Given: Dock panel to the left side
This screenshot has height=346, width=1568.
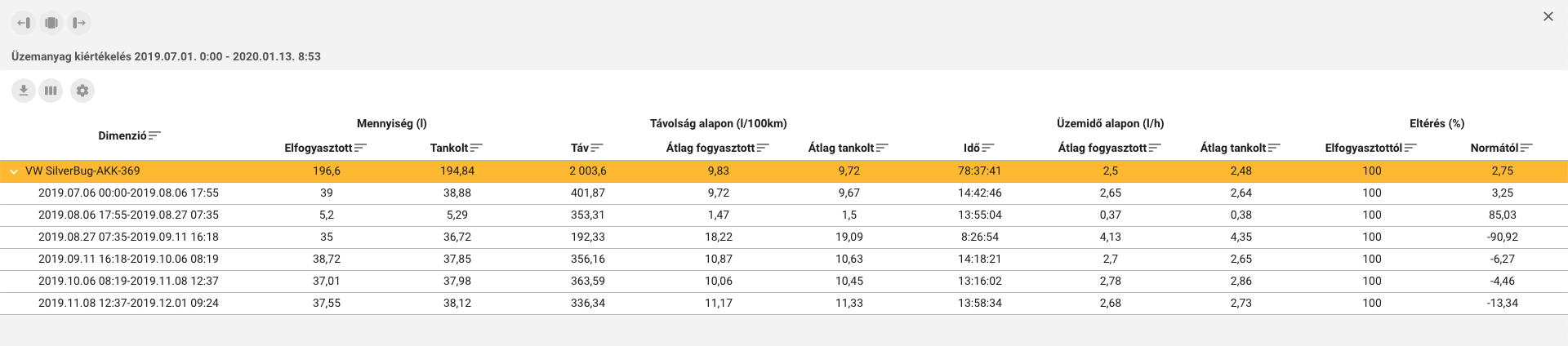Looking at the screenshot, I should pyautogui.click(x=24, y=23).
